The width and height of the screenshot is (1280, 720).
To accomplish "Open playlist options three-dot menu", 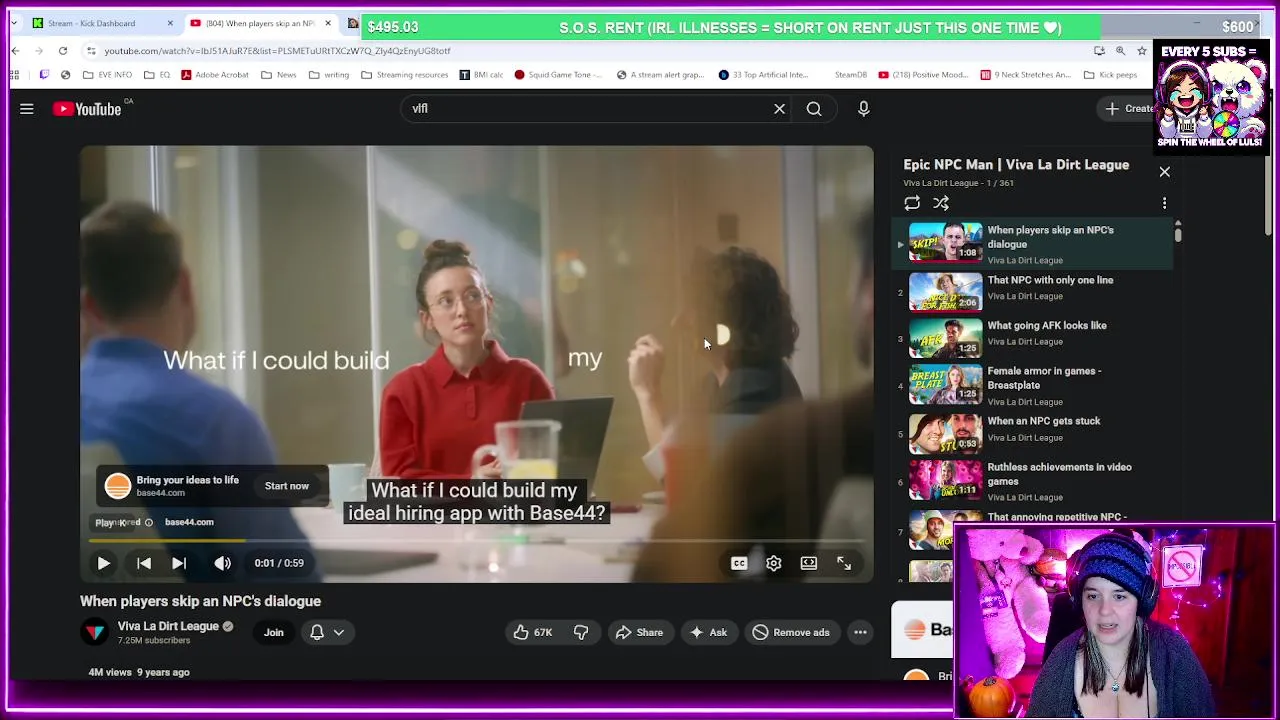I will coord(1164,203).
